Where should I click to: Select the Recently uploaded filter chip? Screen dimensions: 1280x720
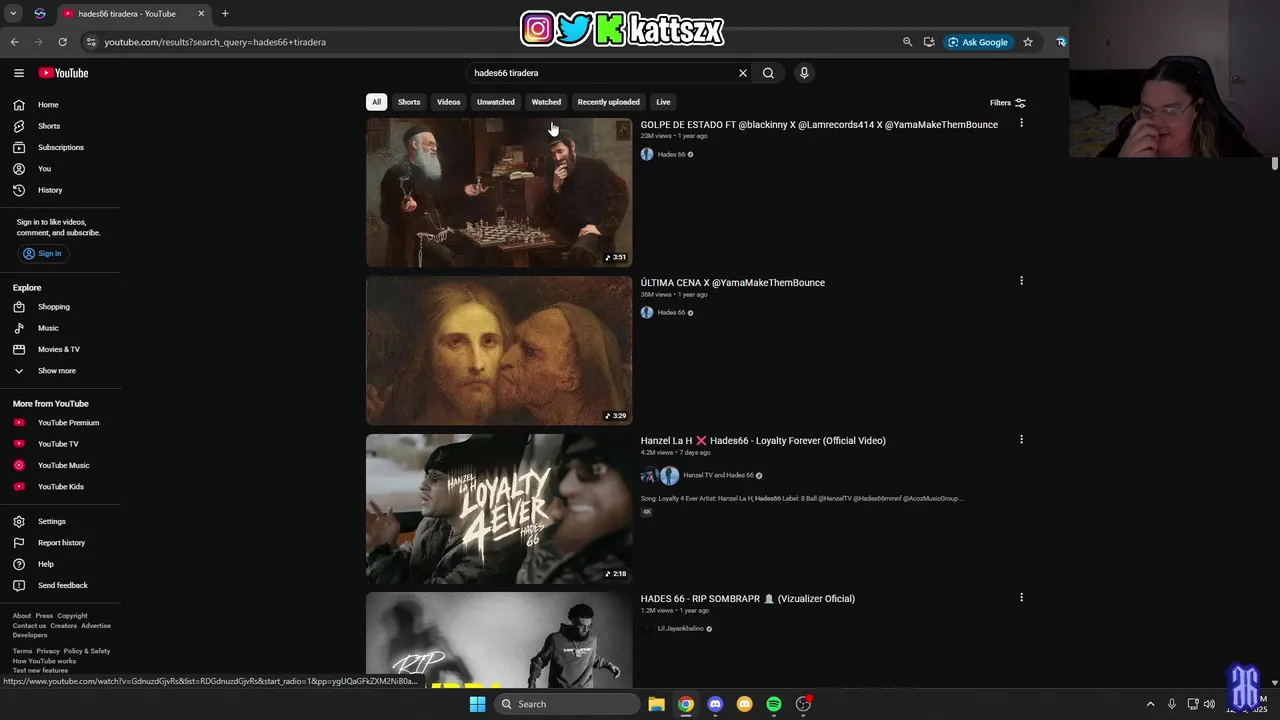608,102
